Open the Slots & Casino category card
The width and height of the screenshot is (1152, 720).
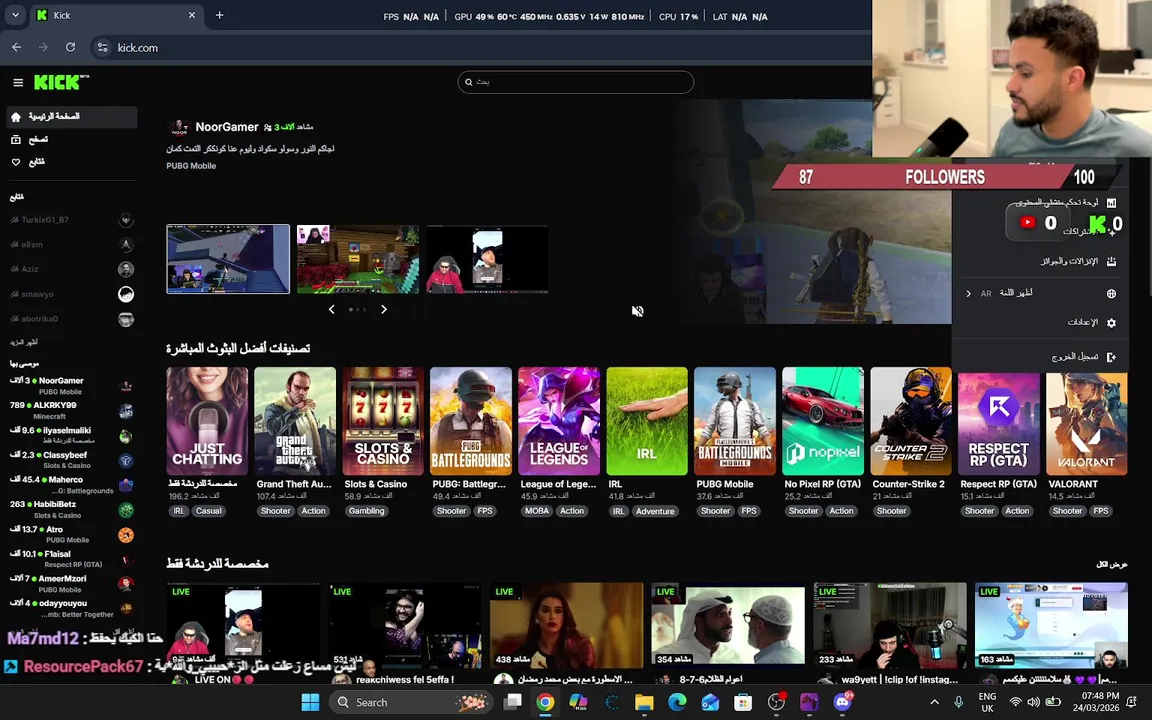[383, 421]
